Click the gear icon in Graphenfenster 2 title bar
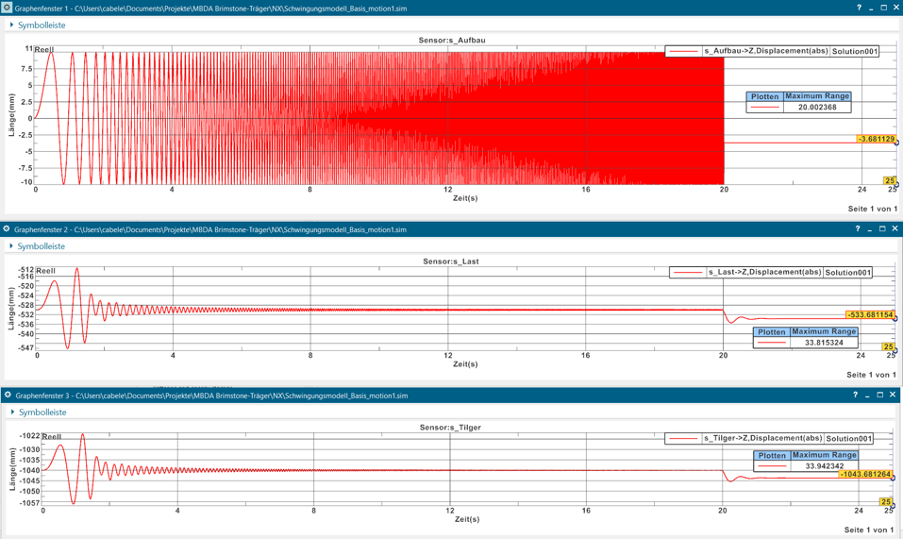The image size is (904, 540). pos(7,229)
